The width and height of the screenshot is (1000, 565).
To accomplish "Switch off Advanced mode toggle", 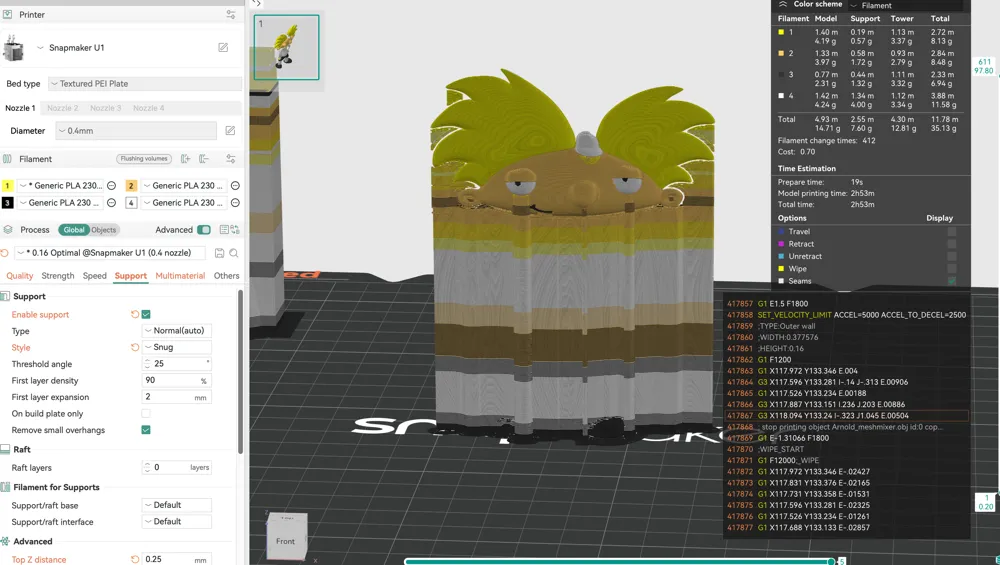I will click(204, 230).
